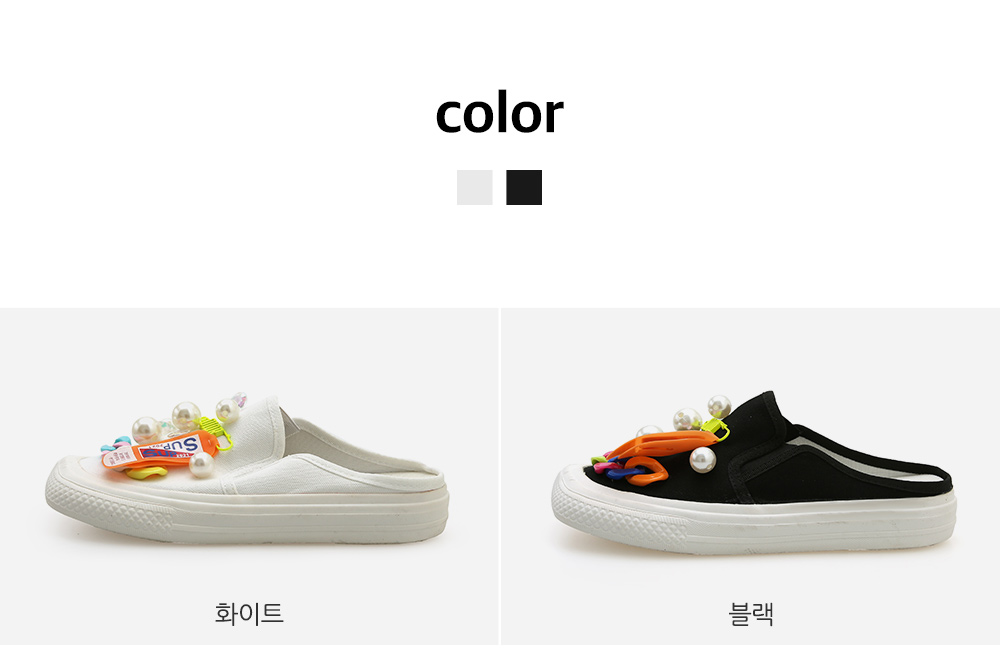Image resolution: width=1000 pixels, height=670 pixels.
Task: Click lowest pearl bead on white shoe
Action: 202,465
